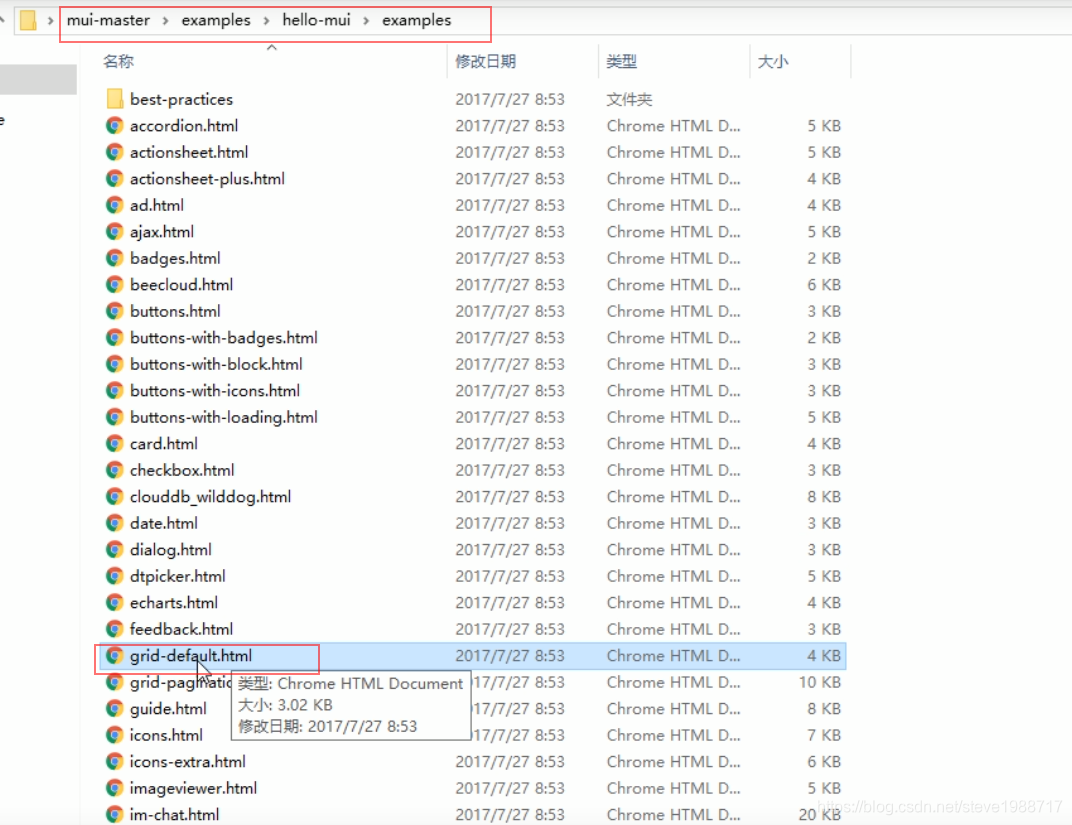
Task: Click the Chrome icon of ad.html
Action: [x=115, y=205]
